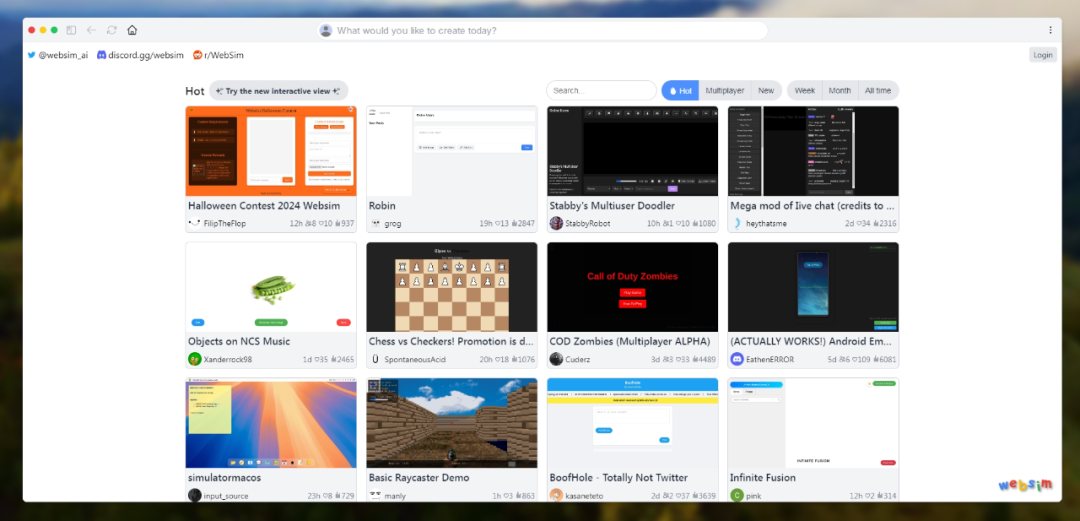The width and height of the screenshot is (1080, 521).
Task: Click the username SpontaneousAcid
Action: click(x=417, y=359)
